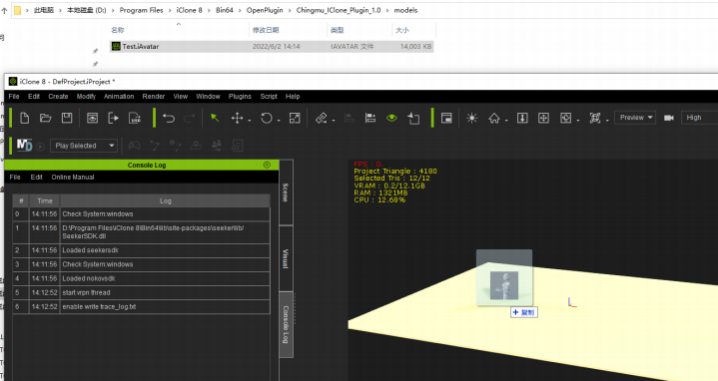718x381 pixels.
Task: Open the Edit menu in Console Log panel
Action: [x=37, y=177]
